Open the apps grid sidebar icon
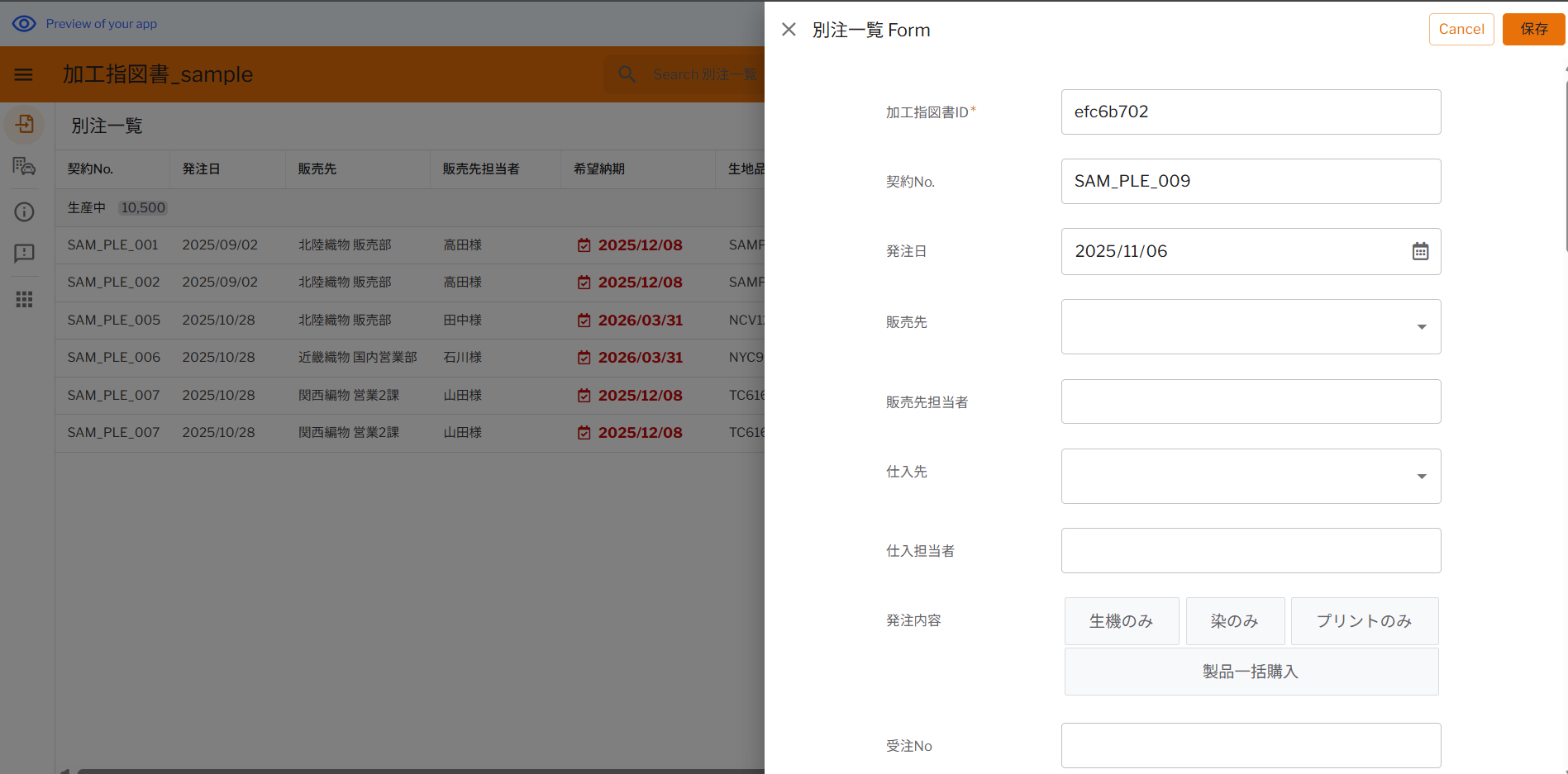This screenshot has height=774, width=1568. click(x=25, y=299)
